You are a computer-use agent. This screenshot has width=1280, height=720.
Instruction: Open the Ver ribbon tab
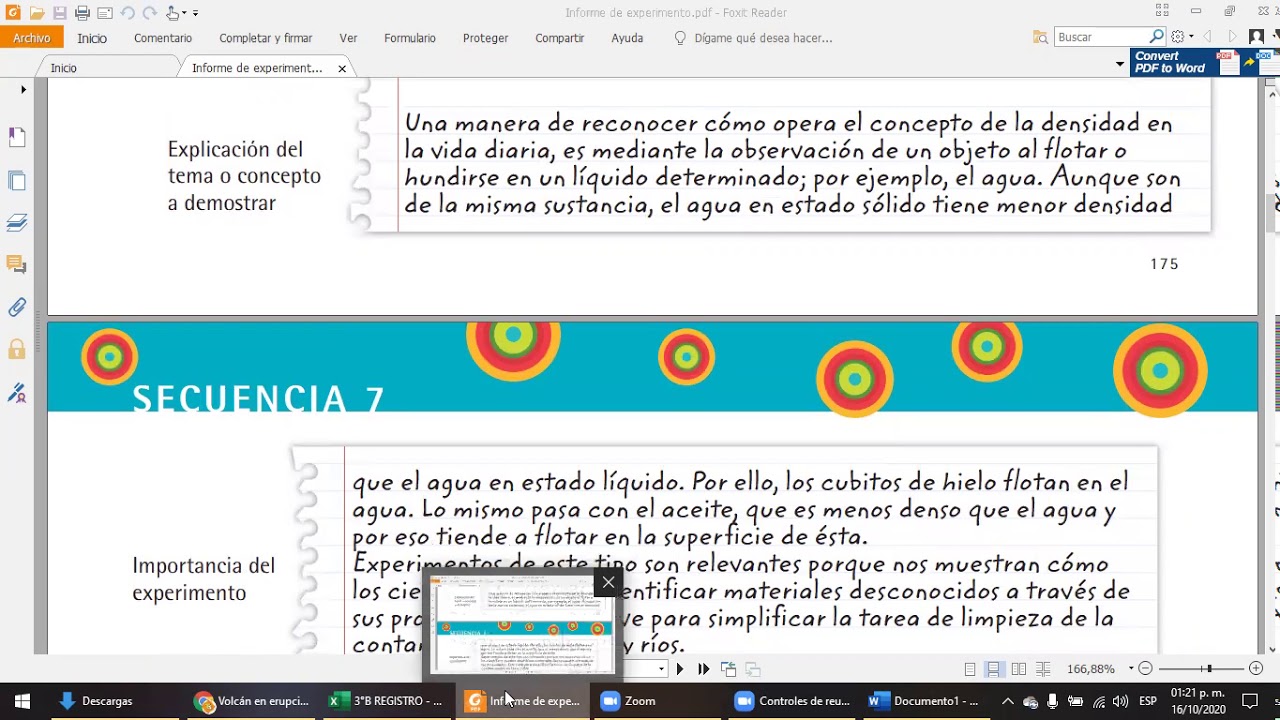click(x=348, y=38)
